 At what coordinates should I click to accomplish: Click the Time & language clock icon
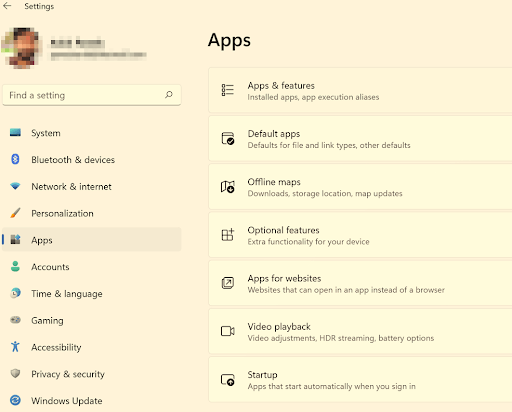pos(15,293)
